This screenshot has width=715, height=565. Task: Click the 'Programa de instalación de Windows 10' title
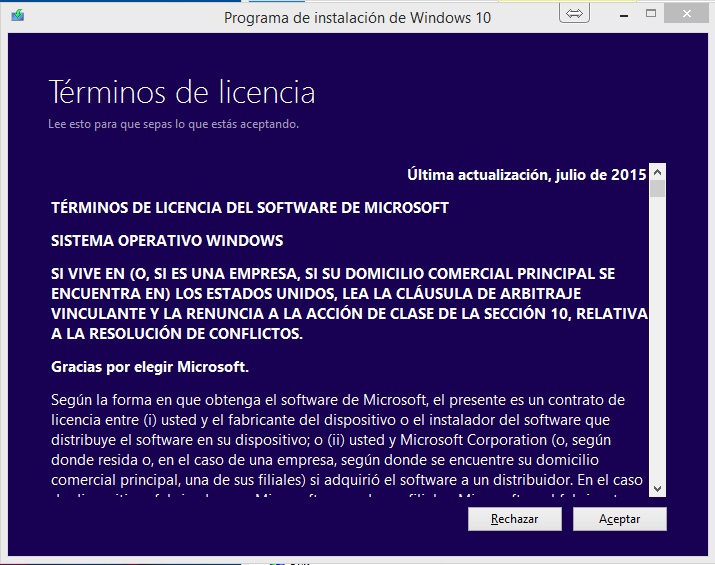point(357,18)
